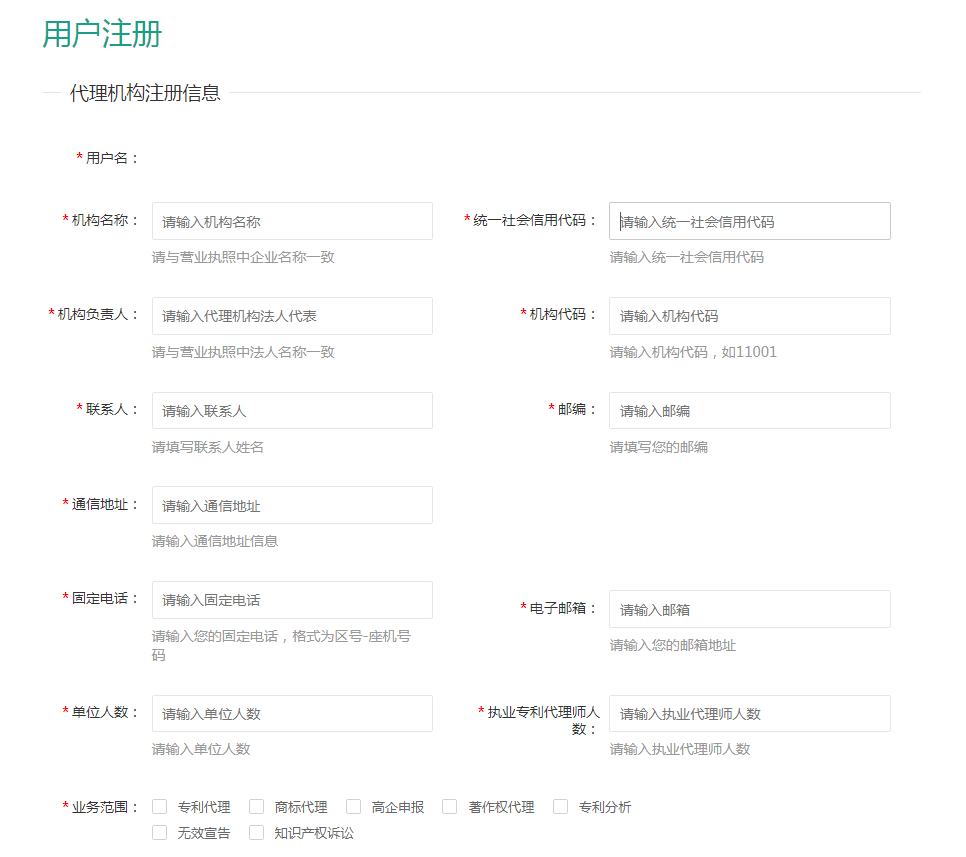Image resolution: width=966 pixels, height=857 pixels.
Task: Tick the 知识产权诉讼 checkbox
Action: [x=257, y=832]
